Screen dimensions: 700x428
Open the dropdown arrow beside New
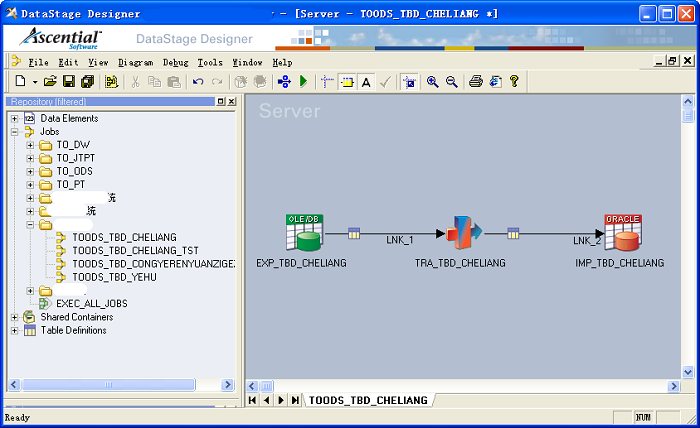pos(34,82)
